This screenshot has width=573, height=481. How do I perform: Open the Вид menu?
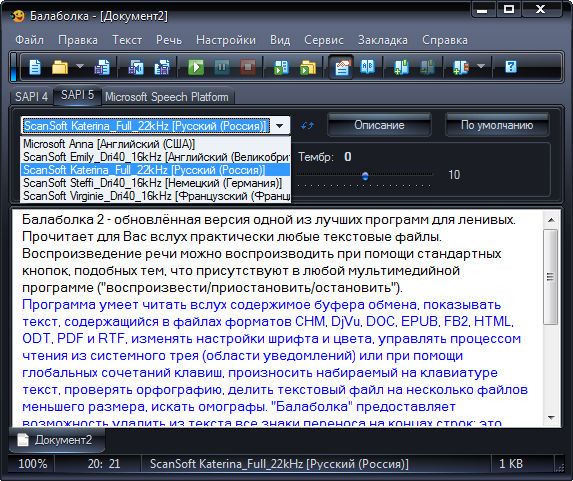[280, 40]
